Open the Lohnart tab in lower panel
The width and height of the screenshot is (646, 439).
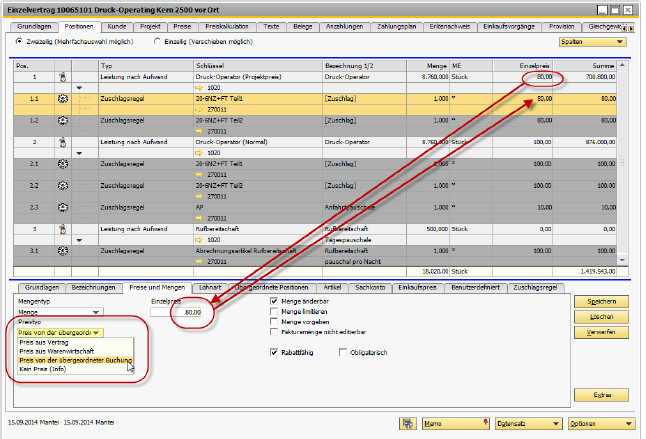click(x=209, y=288)
